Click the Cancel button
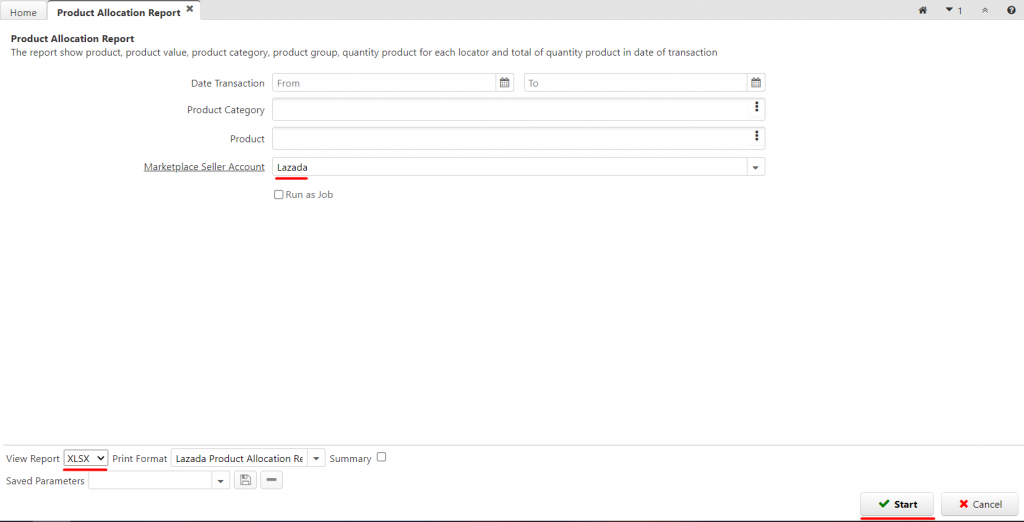This screenshot has height=522, width=1024. click(980, 504)
